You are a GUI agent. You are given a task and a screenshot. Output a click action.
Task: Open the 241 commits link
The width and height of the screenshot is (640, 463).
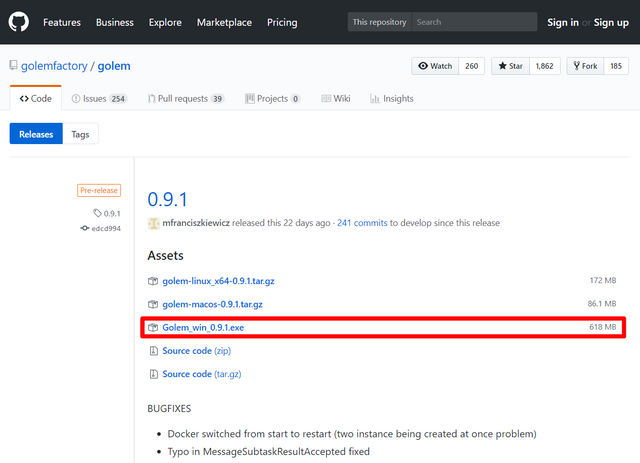(362, 223)
